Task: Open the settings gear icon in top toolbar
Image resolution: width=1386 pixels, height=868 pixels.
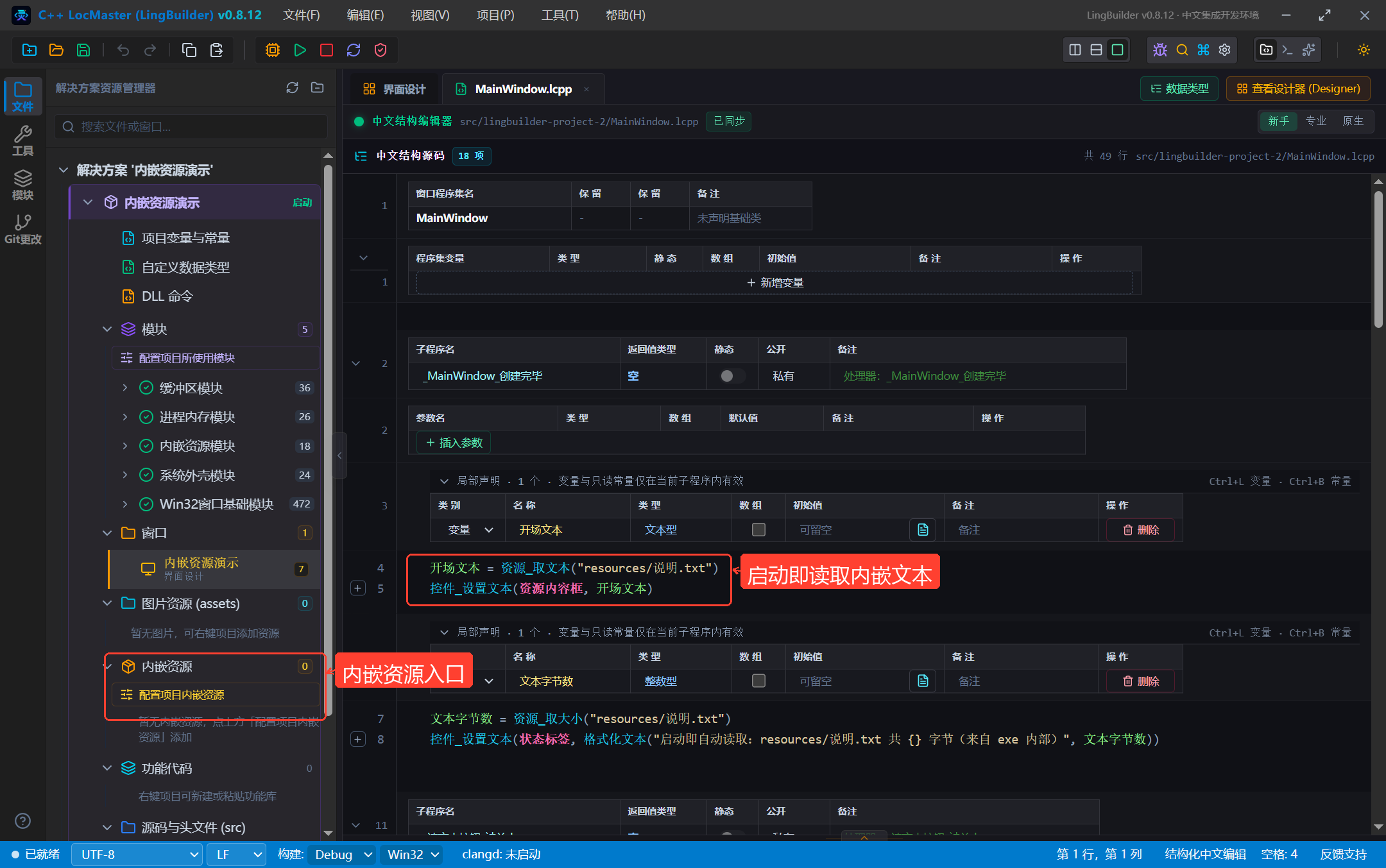Action: coord(1225,50)
